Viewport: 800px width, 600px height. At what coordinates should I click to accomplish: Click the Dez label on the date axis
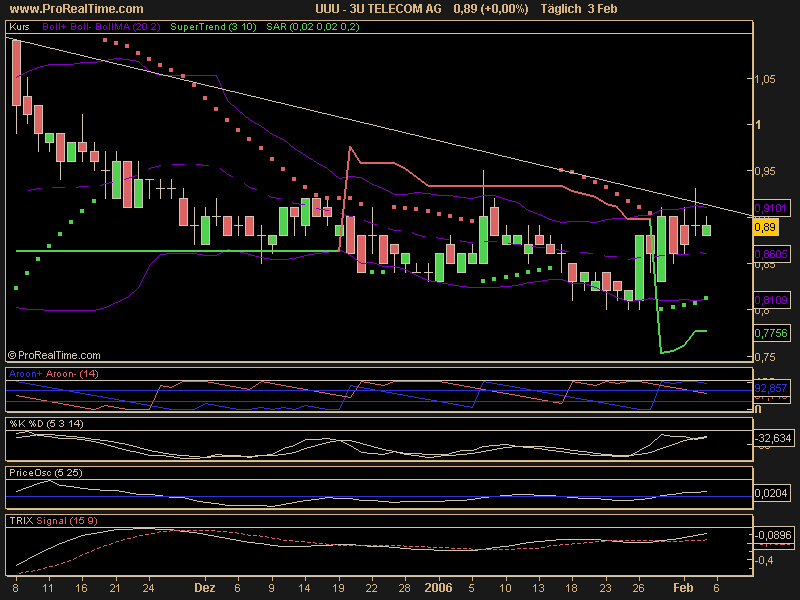pyautogui.click(x=205, y=588)
